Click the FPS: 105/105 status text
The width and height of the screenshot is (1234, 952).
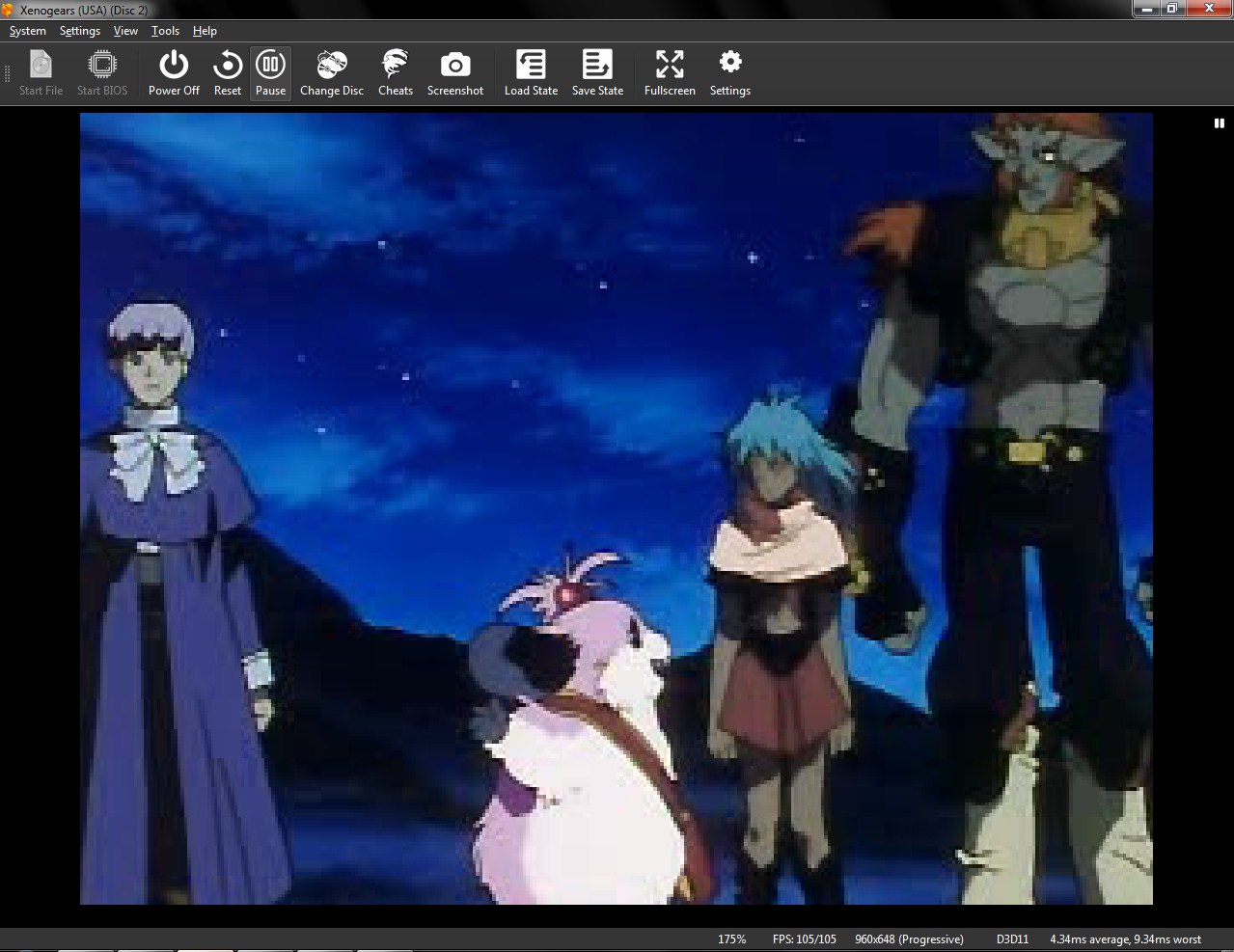[x=804, y=939]
